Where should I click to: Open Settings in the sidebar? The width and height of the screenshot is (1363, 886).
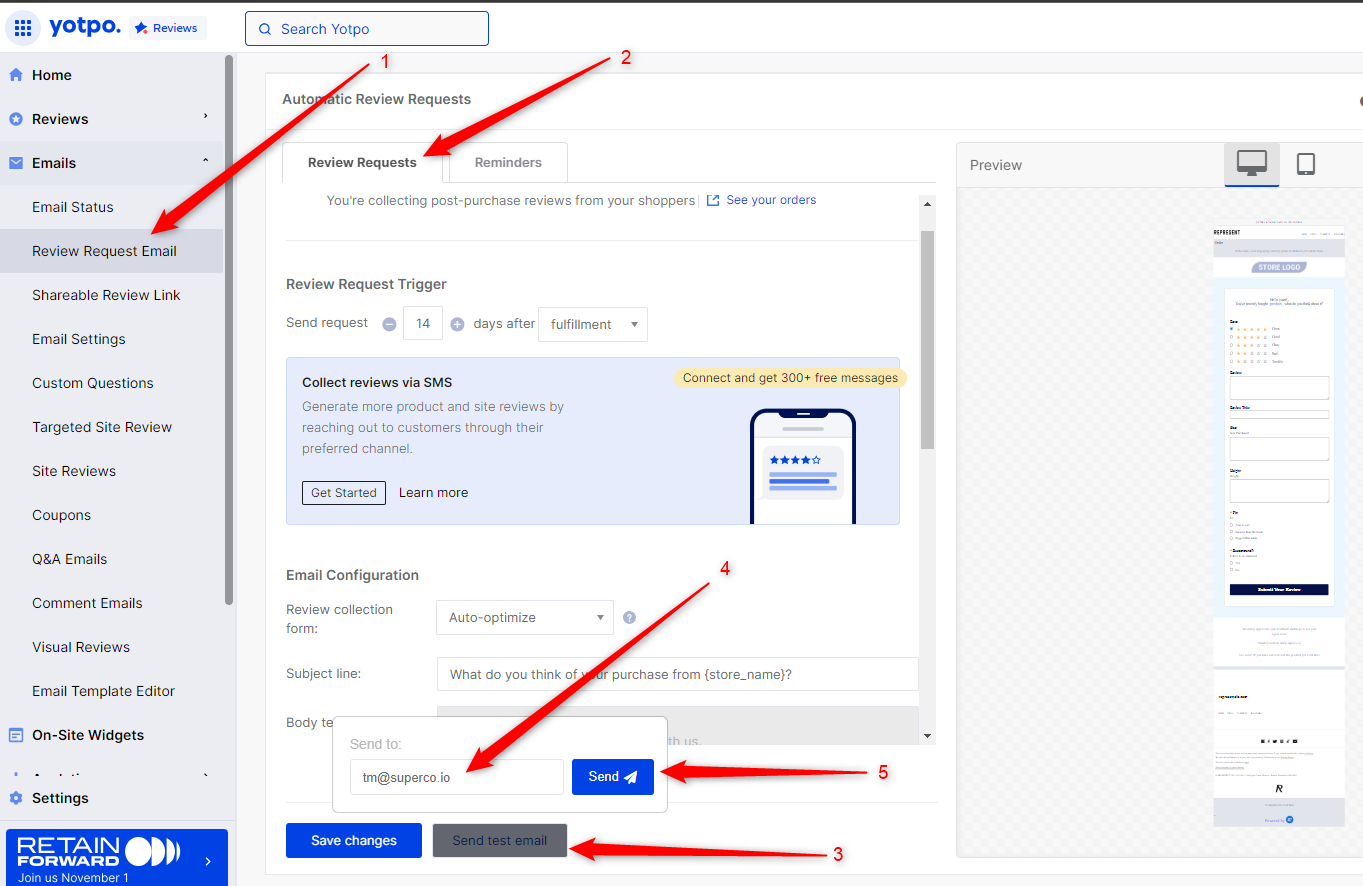60,798
